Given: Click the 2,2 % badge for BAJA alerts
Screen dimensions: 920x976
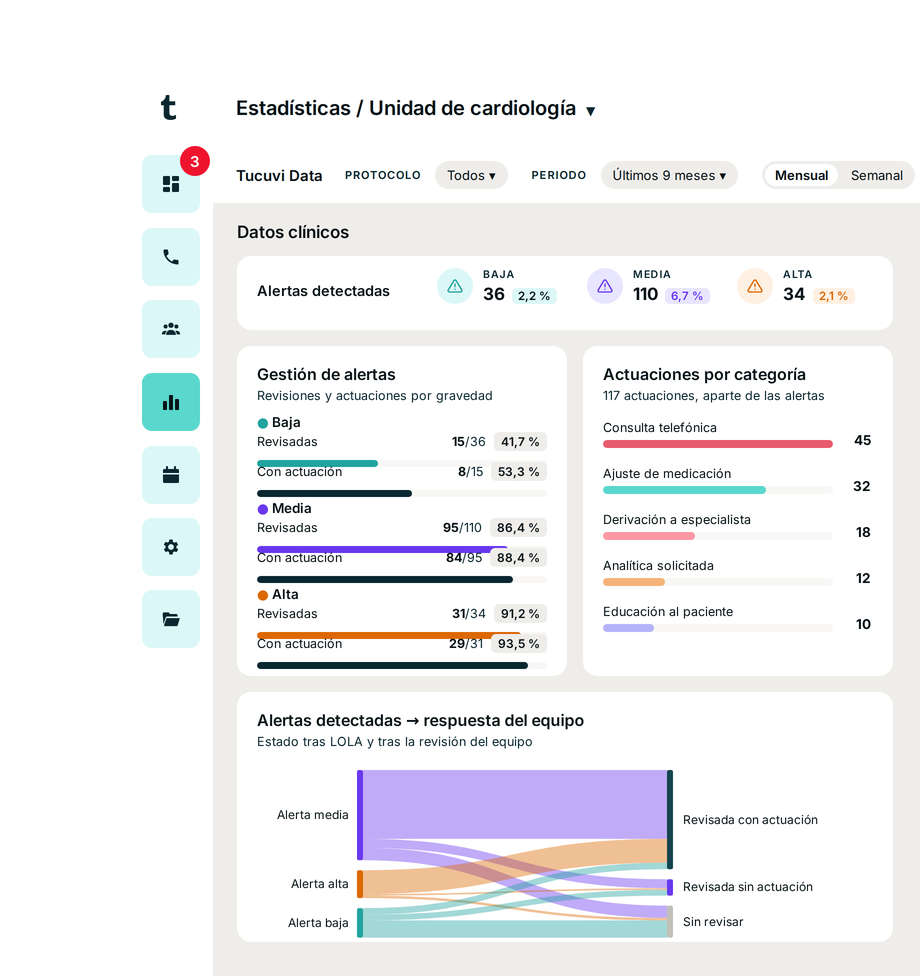Looking at the screenshot, I should 534,296.
